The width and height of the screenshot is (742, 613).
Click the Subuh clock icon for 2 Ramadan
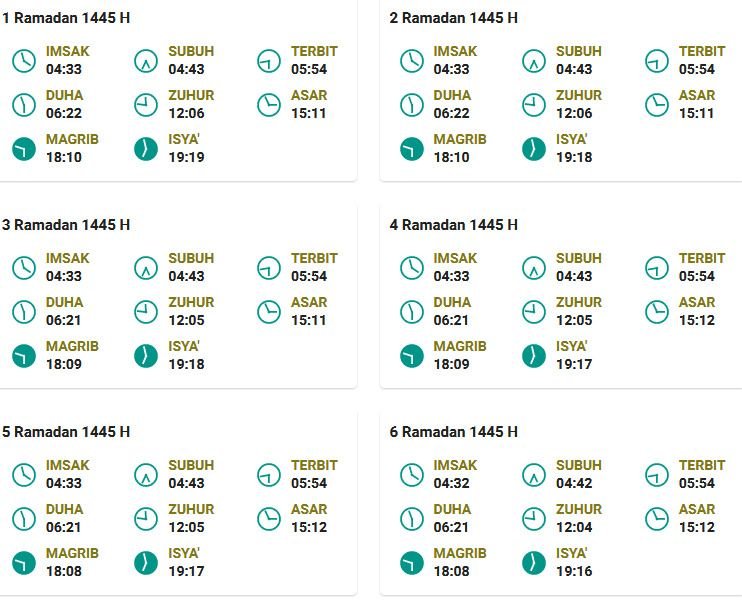[x=534, y=60]
